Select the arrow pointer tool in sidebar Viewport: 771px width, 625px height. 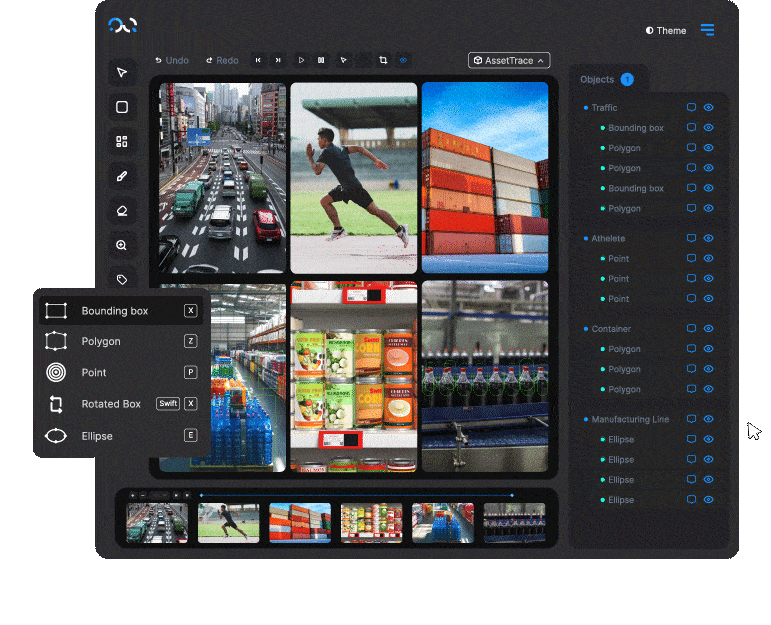point(122,72)
